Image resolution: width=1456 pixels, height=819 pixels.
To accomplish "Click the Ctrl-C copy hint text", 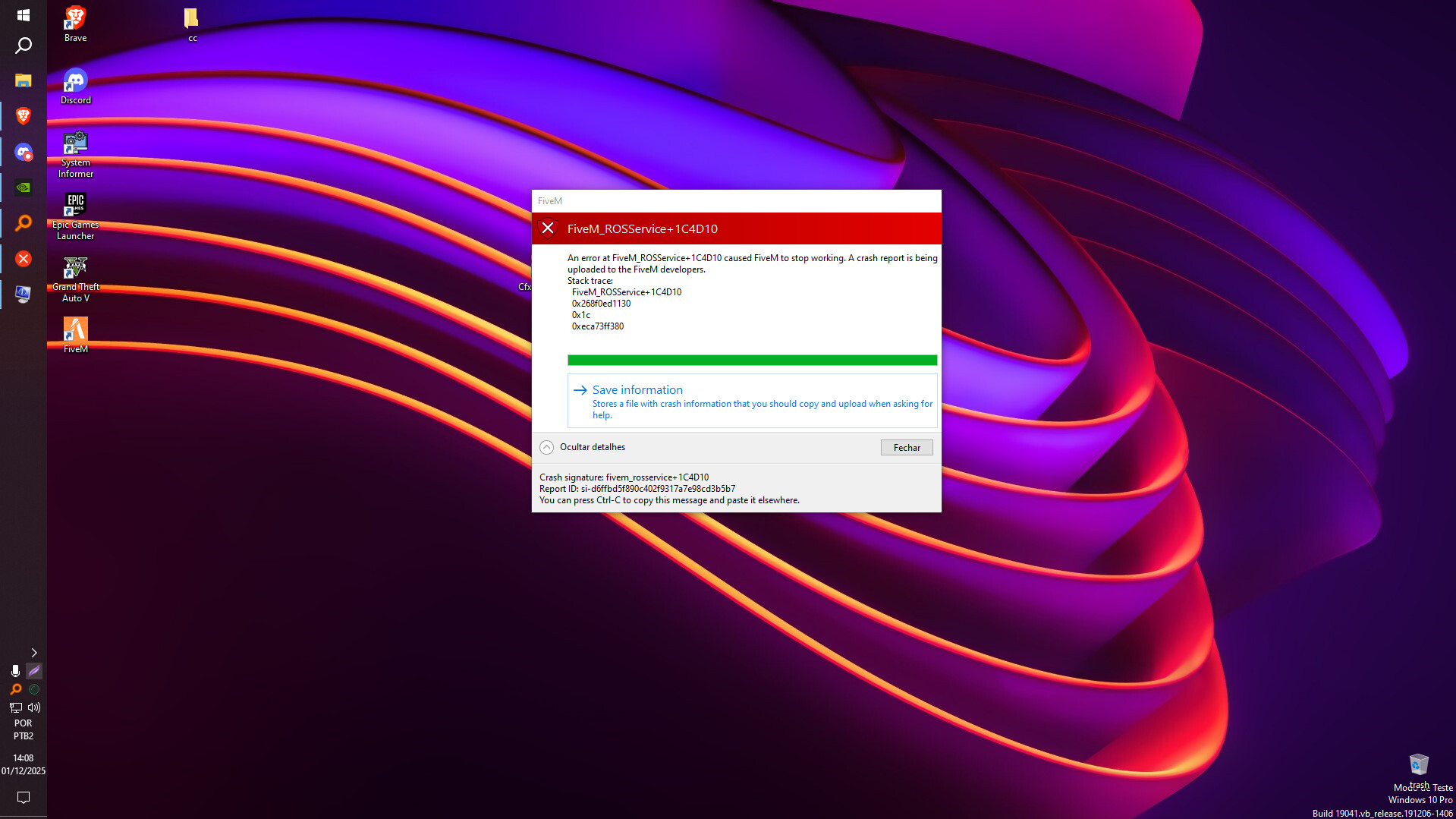I will tap(669, 500).
